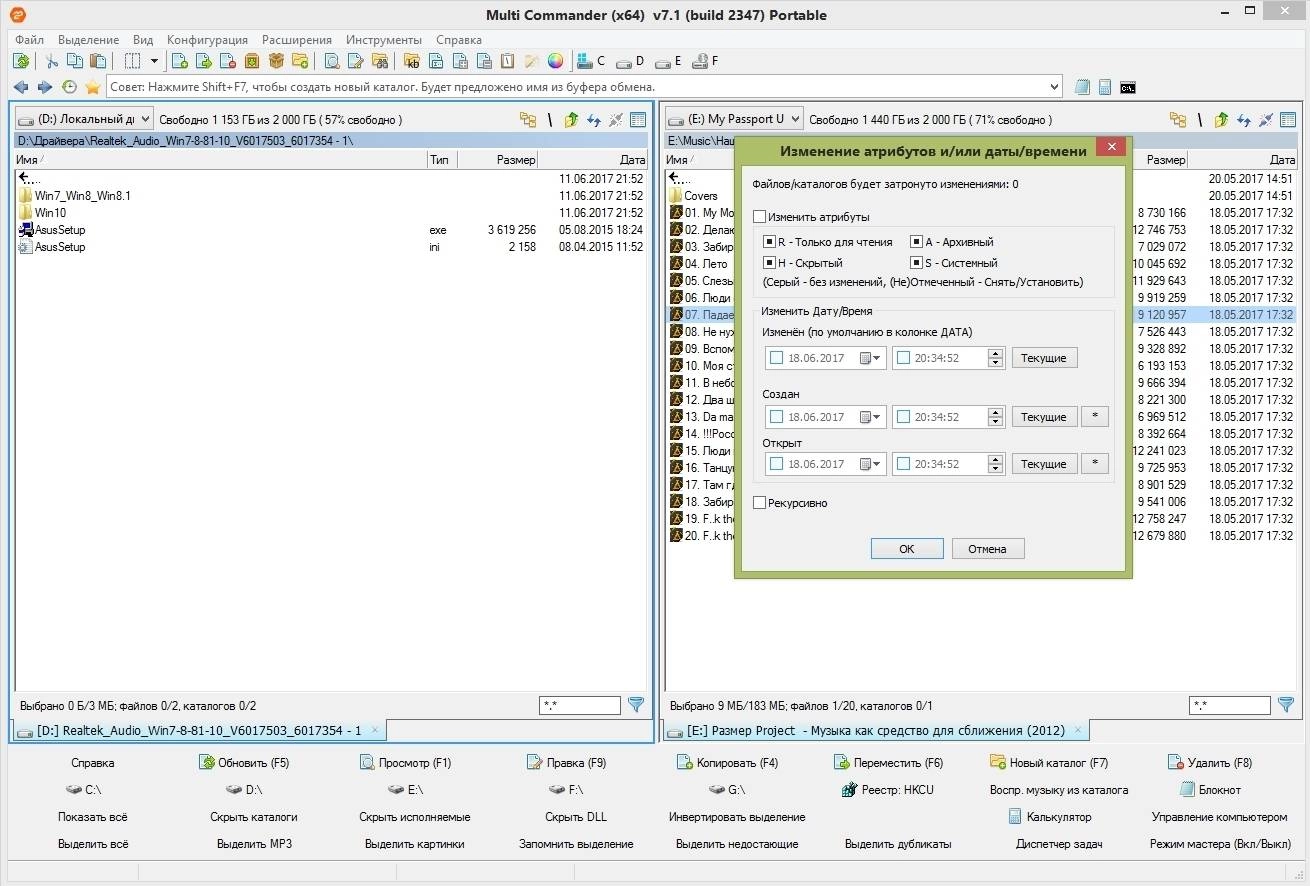Click the Изменён time spinner arrows
The width and height of the screenshot is (1310, 886).
click(995, 358)
